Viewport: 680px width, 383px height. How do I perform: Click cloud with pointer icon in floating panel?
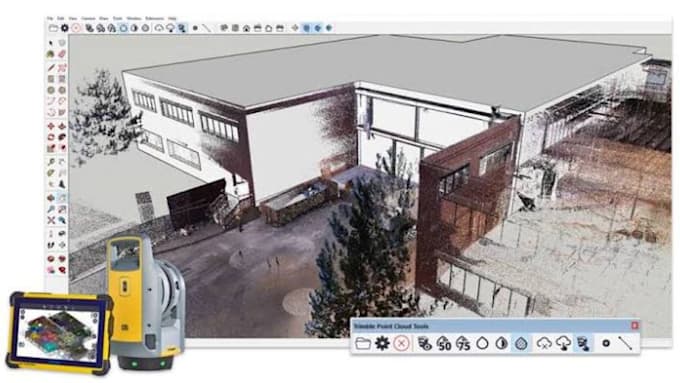coord(563,344)
